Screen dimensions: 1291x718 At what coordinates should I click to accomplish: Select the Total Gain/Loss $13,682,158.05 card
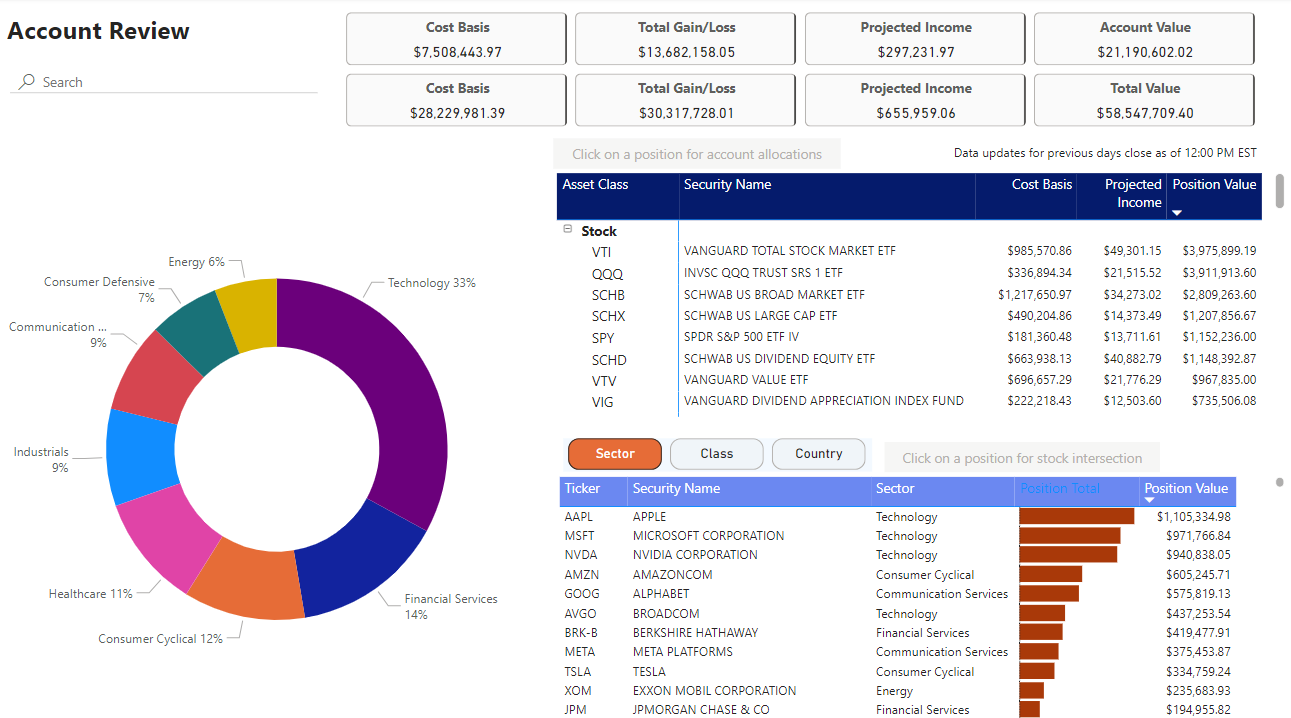(686, 40)
